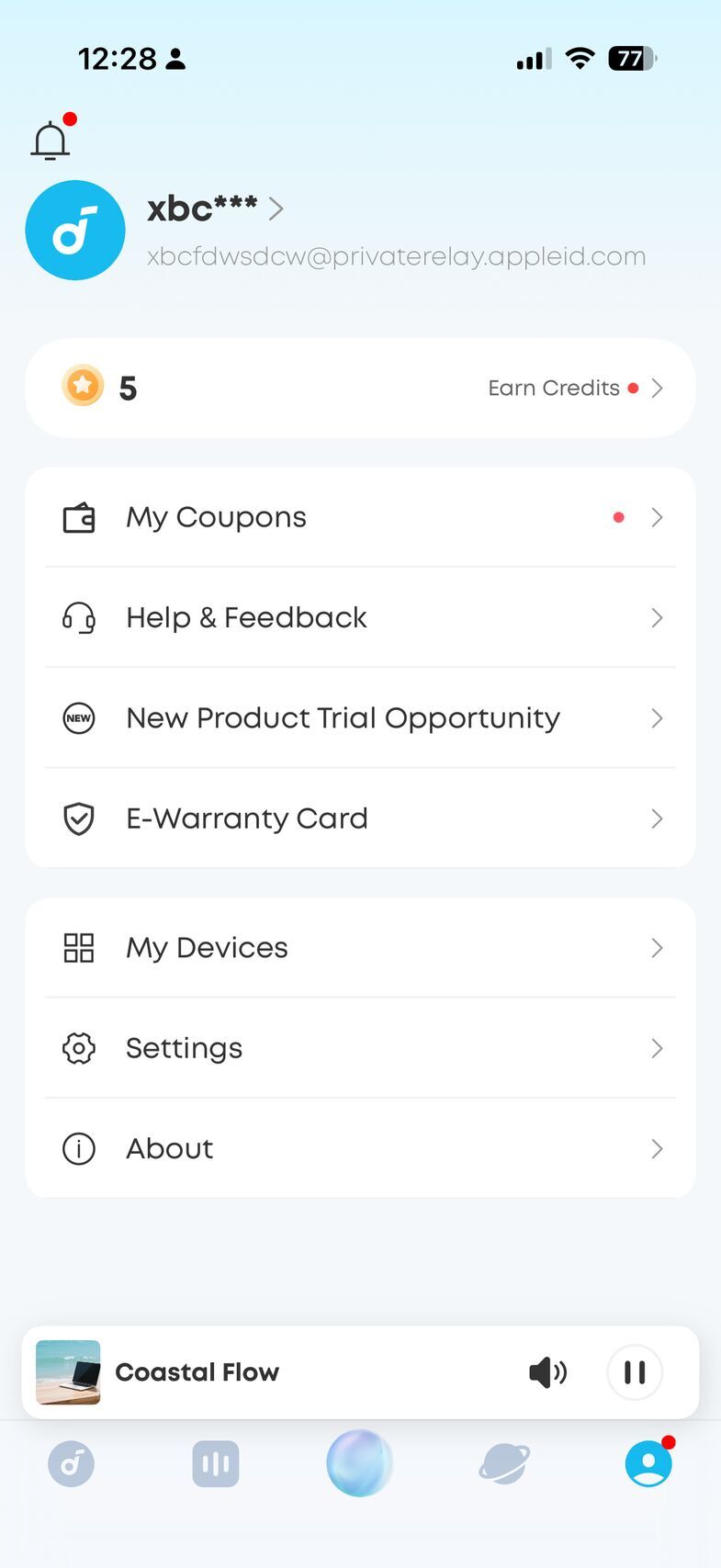721x1568 pixels.
Task: Open notifications via the bell icon
Action: 51,141
